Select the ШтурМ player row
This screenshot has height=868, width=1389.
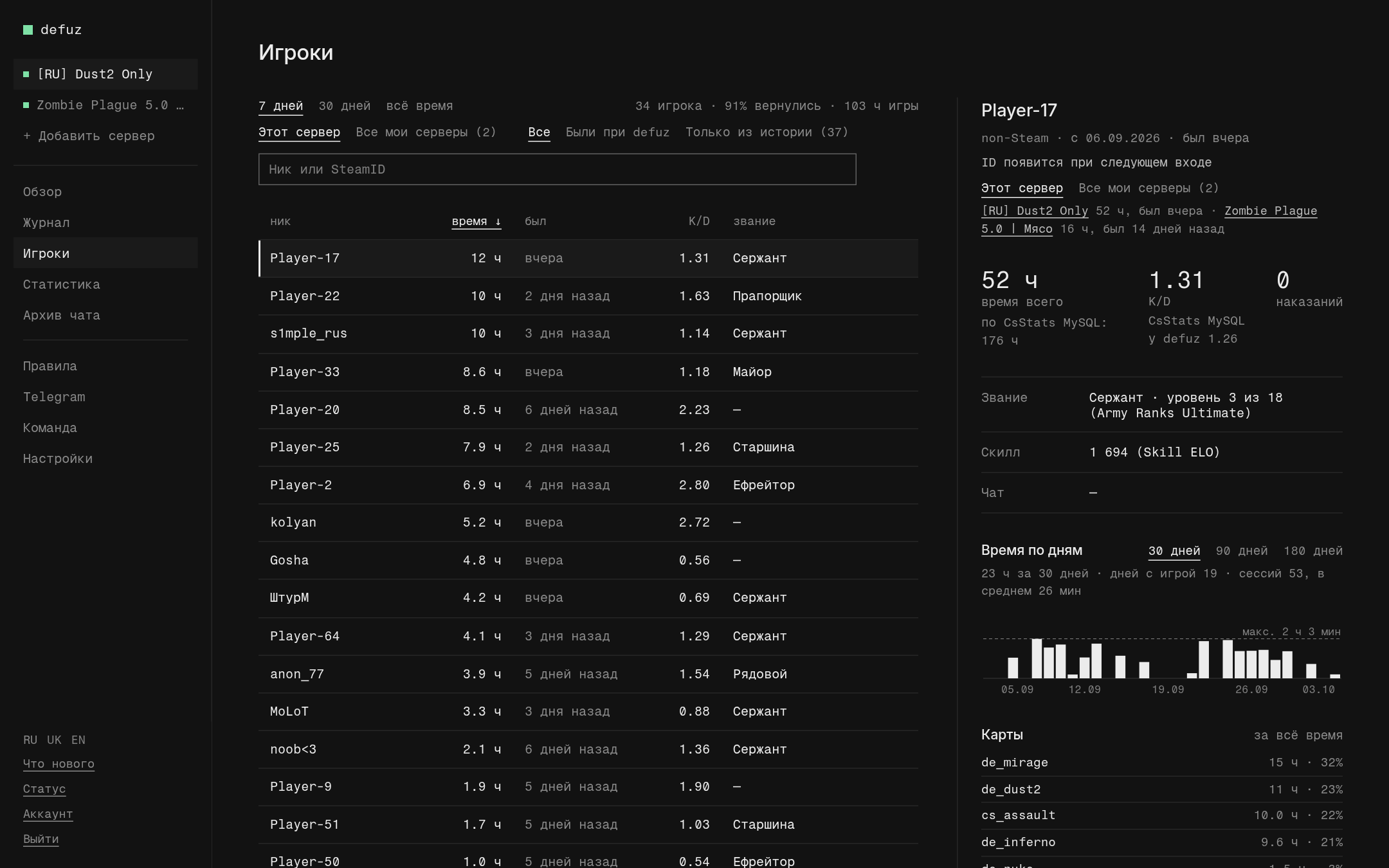[x=588, y=598]
